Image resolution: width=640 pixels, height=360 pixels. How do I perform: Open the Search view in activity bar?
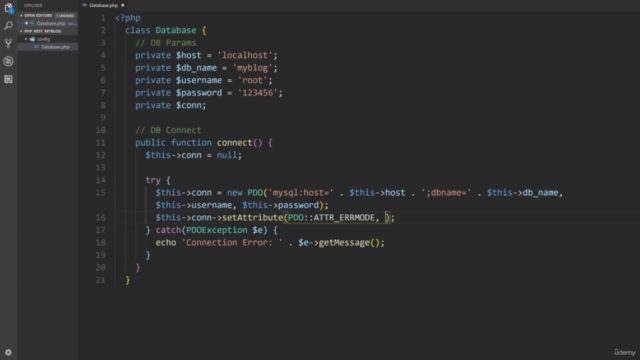click(x=8, y=26)
